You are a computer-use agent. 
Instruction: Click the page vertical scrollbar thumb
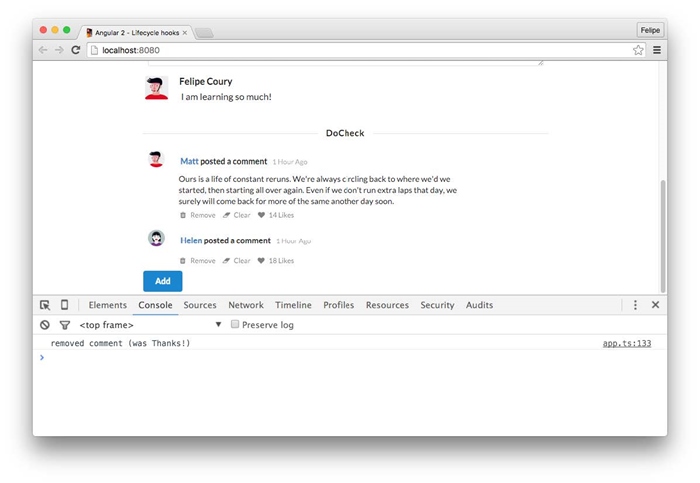coord(661,235)
